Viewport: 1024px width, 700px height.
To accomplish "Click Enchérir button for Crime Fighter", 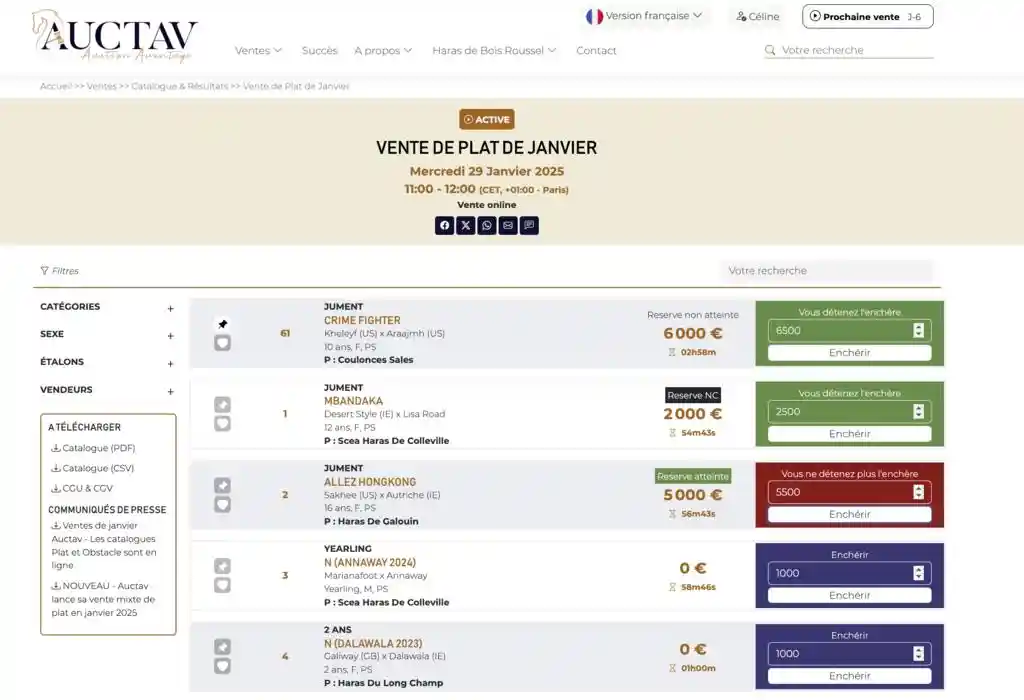I will pos(849,353).
